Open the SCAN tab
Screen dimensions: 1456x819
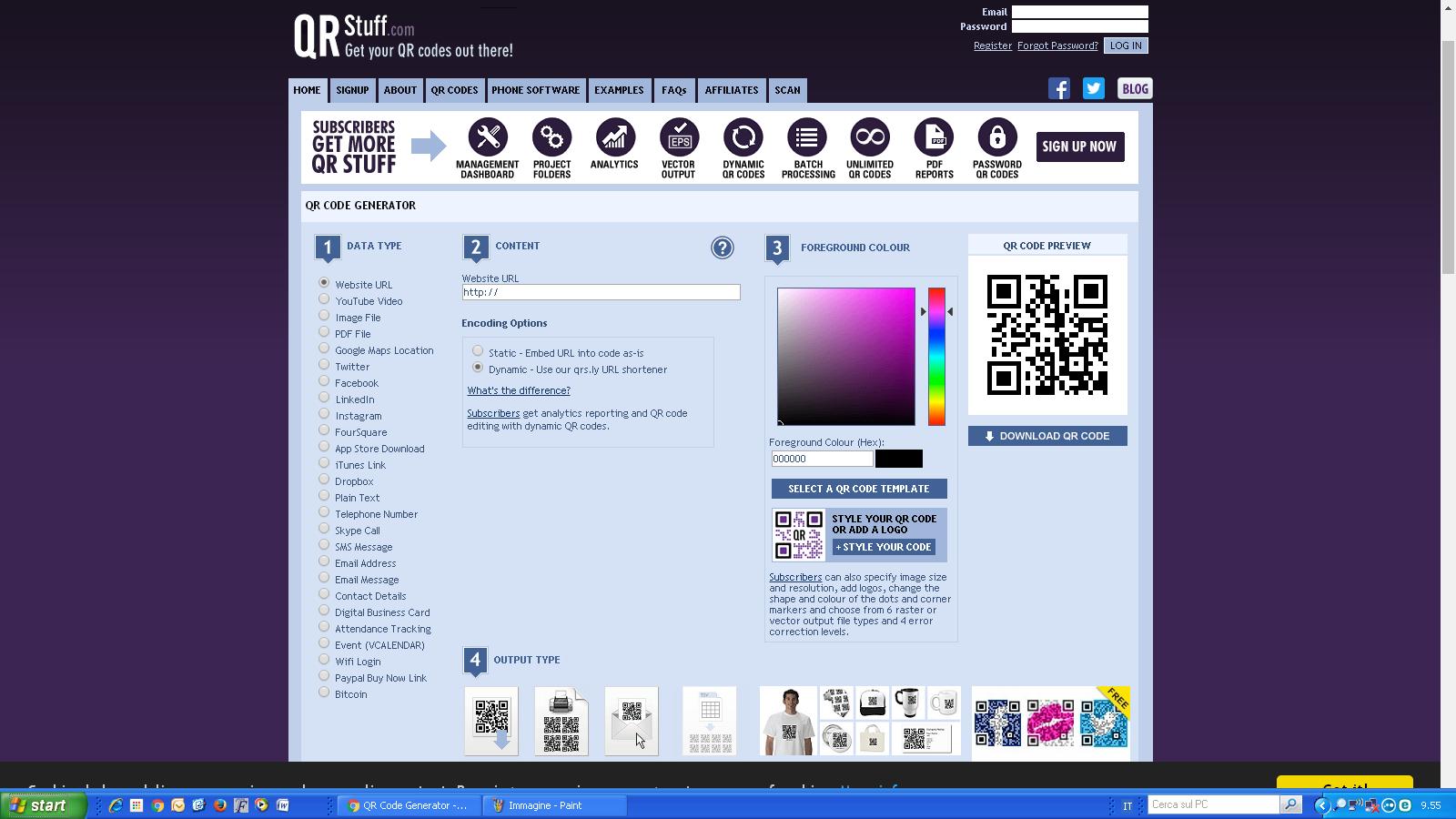(787, 90)
